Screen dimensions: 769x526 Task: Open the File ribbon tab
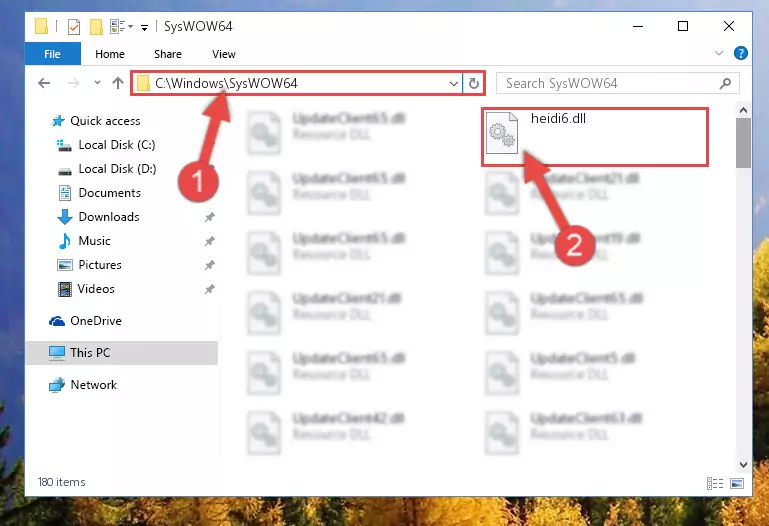(52, 54)
